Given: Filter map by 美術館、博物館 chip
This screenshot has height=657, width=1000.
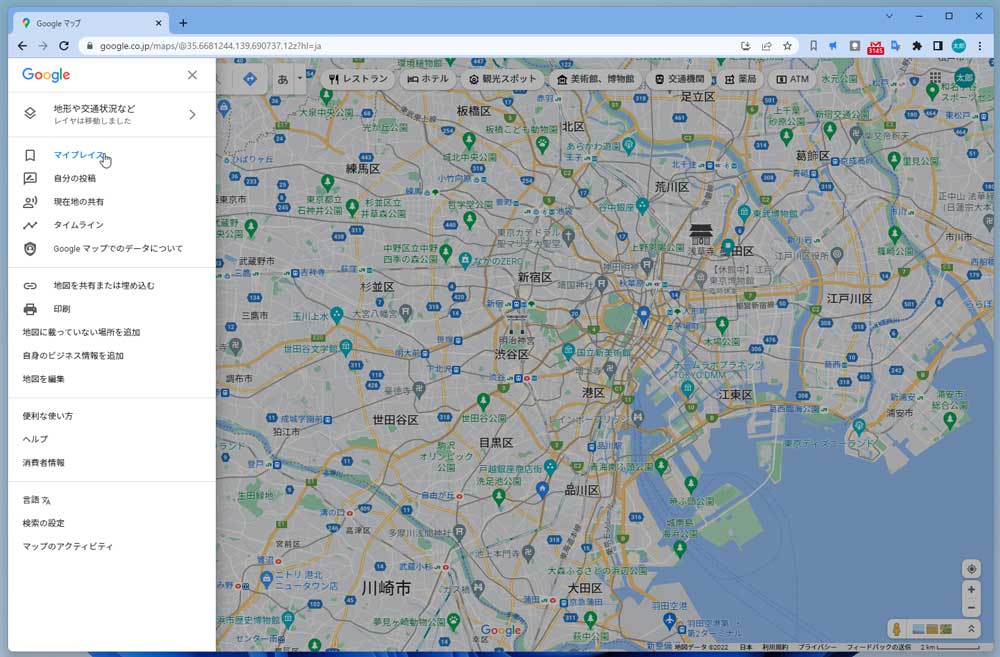Looking at the screenshot, I should click(596, 79).
